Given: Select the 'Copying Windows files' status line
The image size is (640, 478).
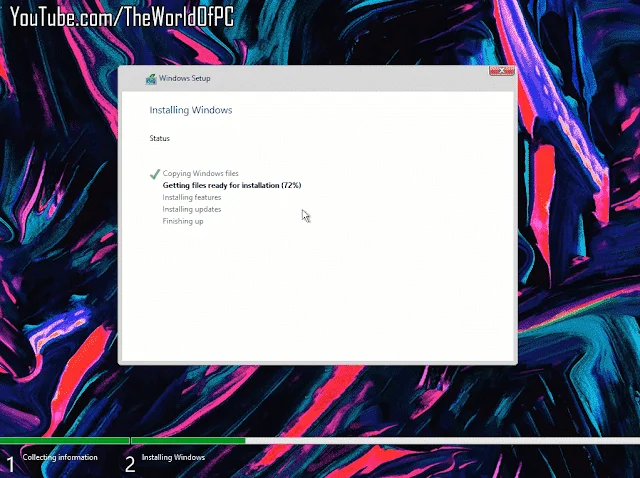Looking at the screenshot, I should [200, 173].
